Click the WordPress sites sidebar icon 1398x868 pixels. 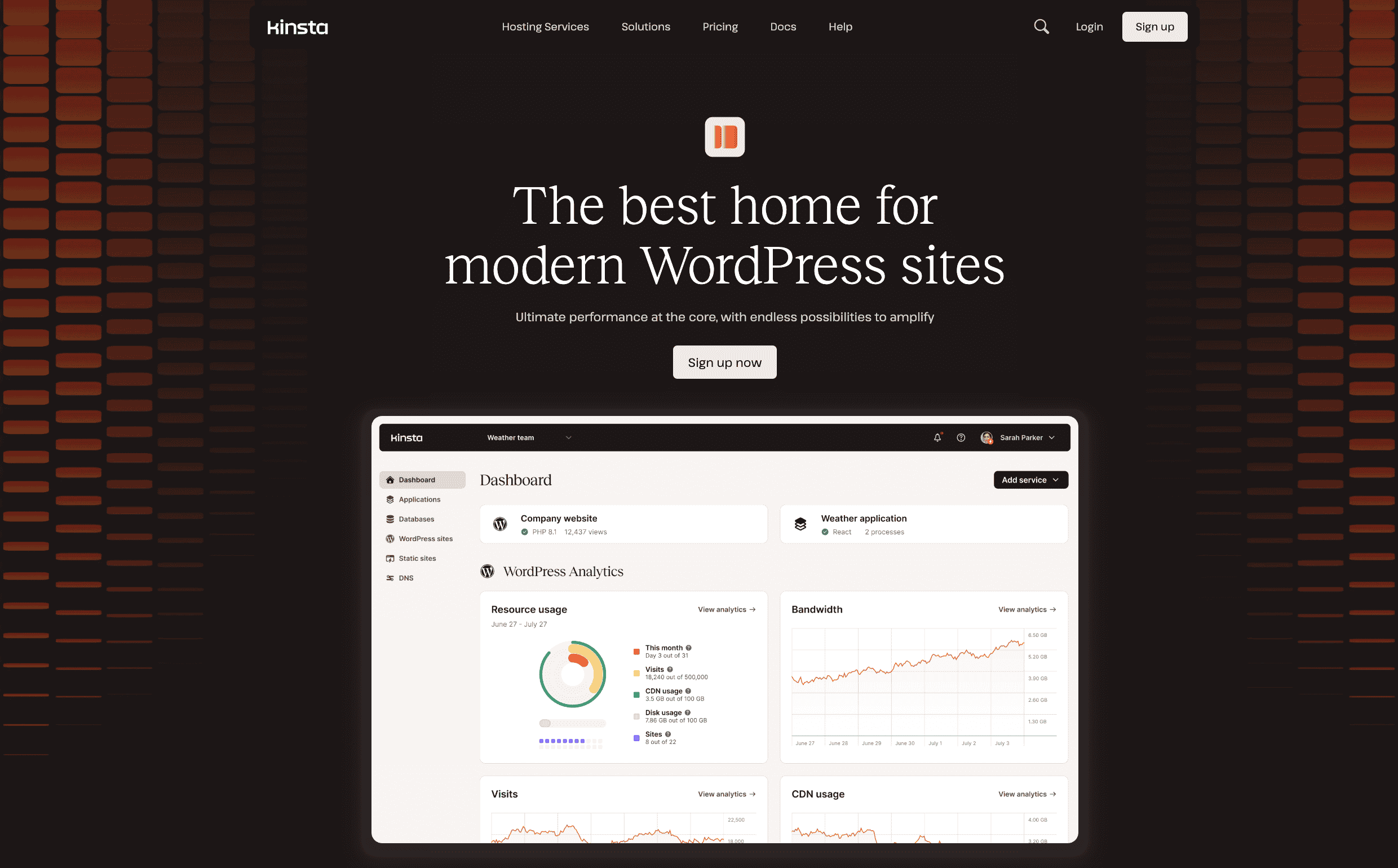[x=390, y=539]
